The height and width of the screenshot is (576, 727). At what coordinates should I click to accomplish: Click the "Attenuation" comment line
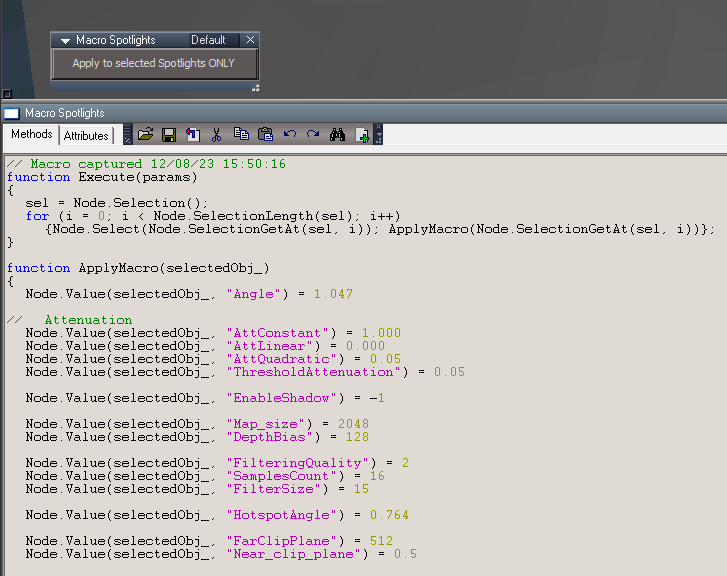pyautogui.click(x=70, y=320)
